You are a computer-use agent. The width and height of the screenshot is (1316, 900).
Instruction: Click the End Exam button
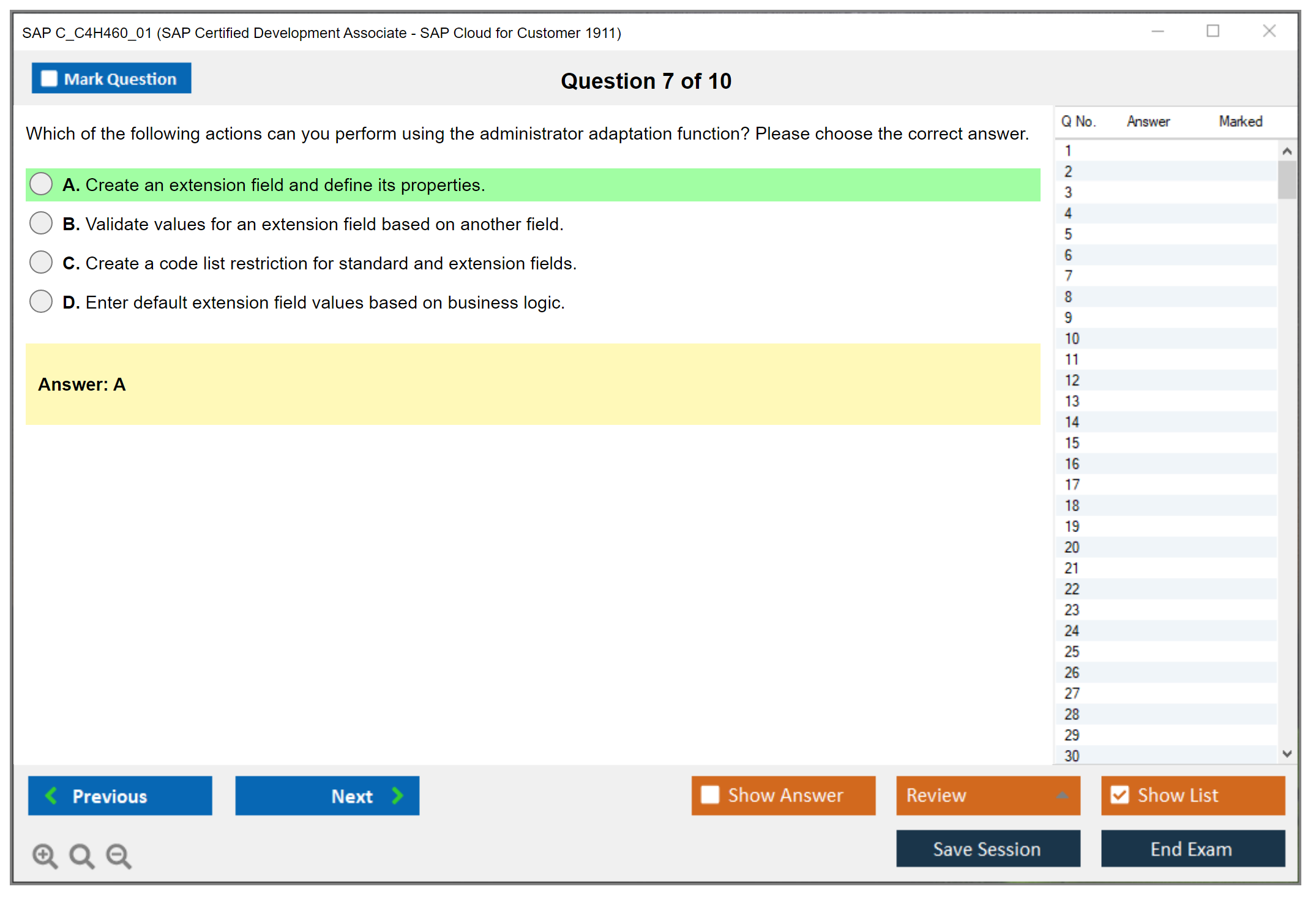tap(1192, 849)
